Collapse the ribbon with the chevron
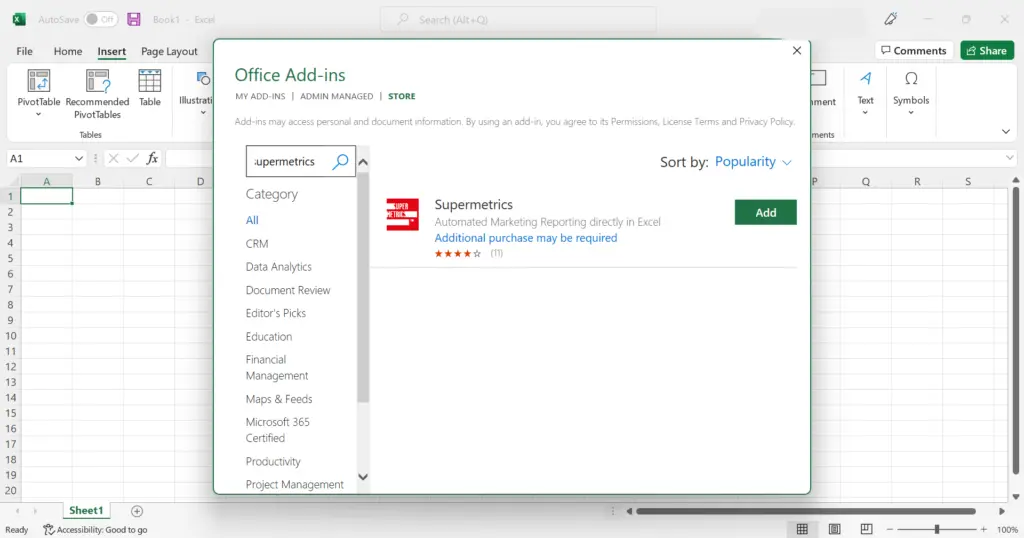The image size is (1024, 538). tap(1006, 131)
